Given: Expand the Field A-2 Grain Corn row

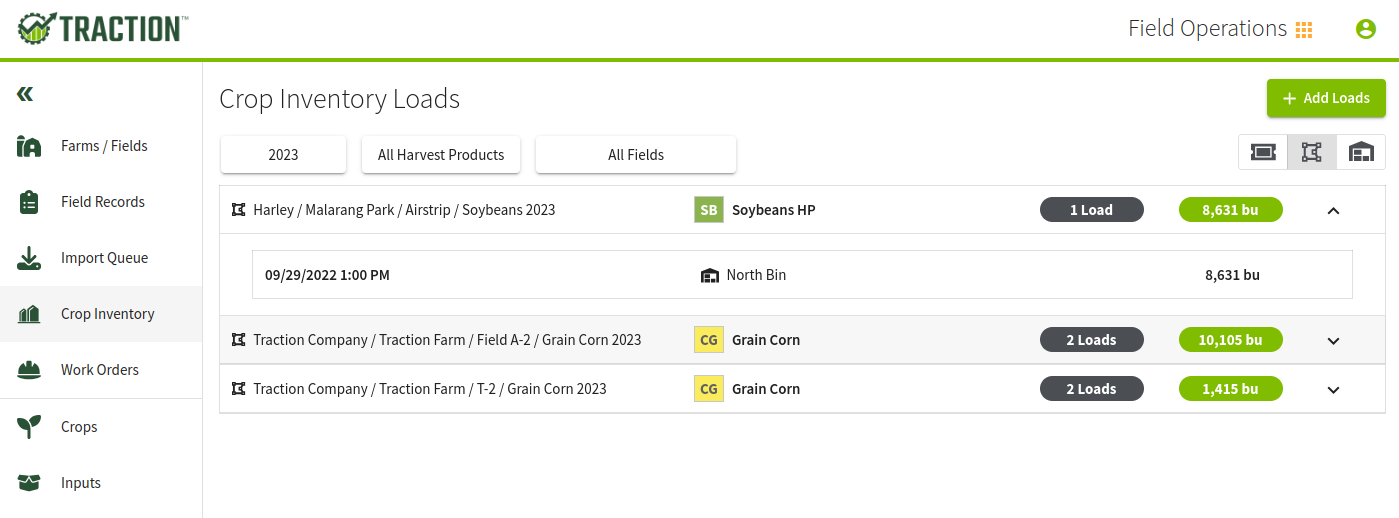Looking at the screenshot, I should tap(1333, 340).
